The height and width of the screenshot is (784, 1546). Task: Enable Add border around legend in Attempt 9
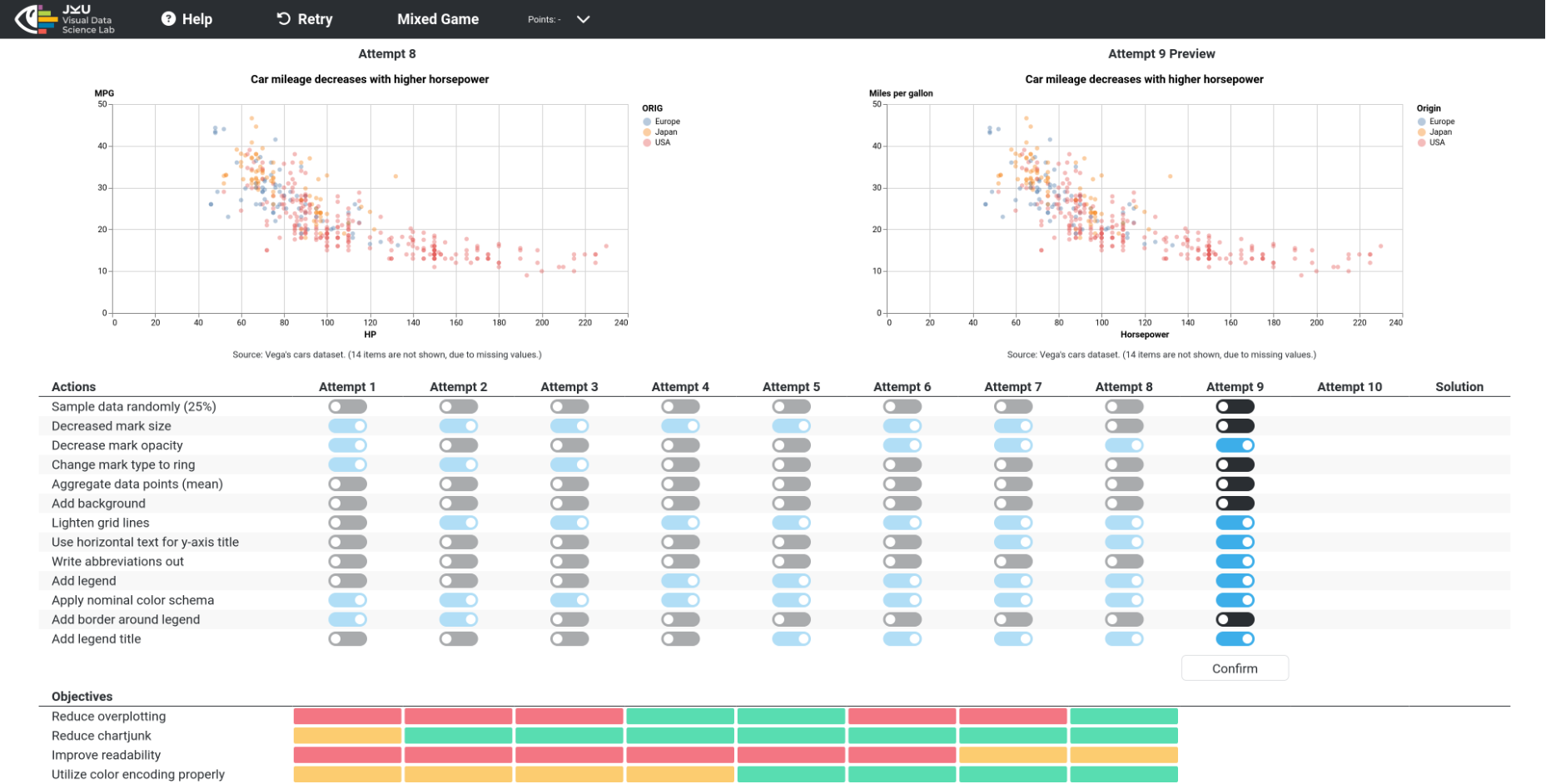coord(1235,620)
